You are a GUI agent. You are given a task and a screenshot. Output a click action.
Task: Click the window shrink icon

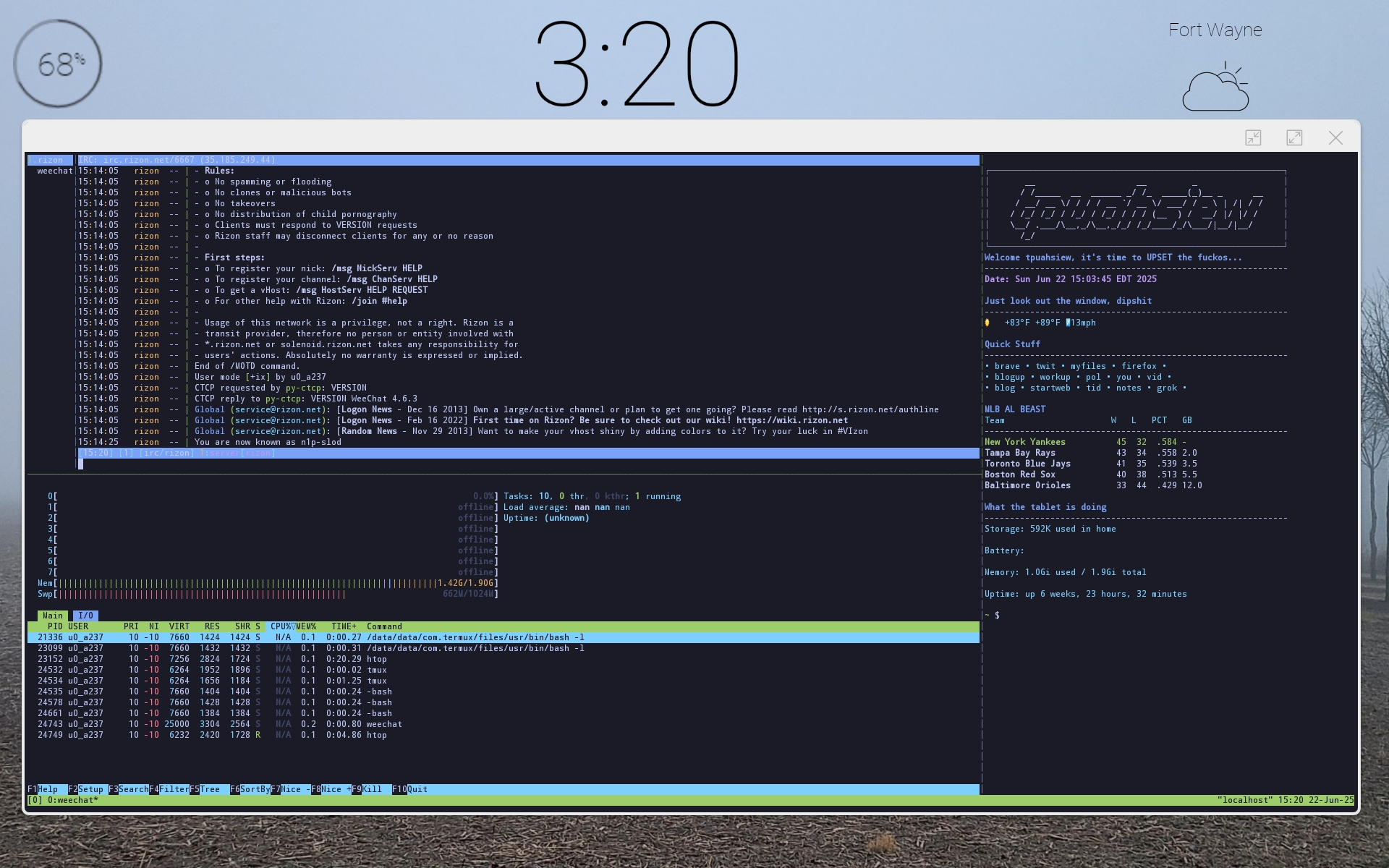tap(1253, 137)
